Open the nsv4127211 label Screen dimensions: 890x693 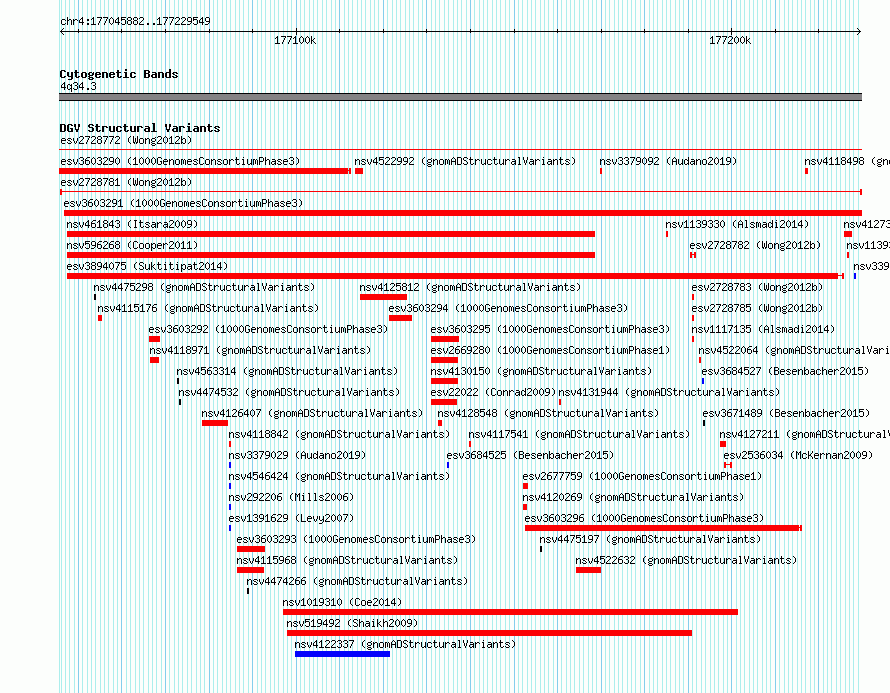(x=804, y=434)
